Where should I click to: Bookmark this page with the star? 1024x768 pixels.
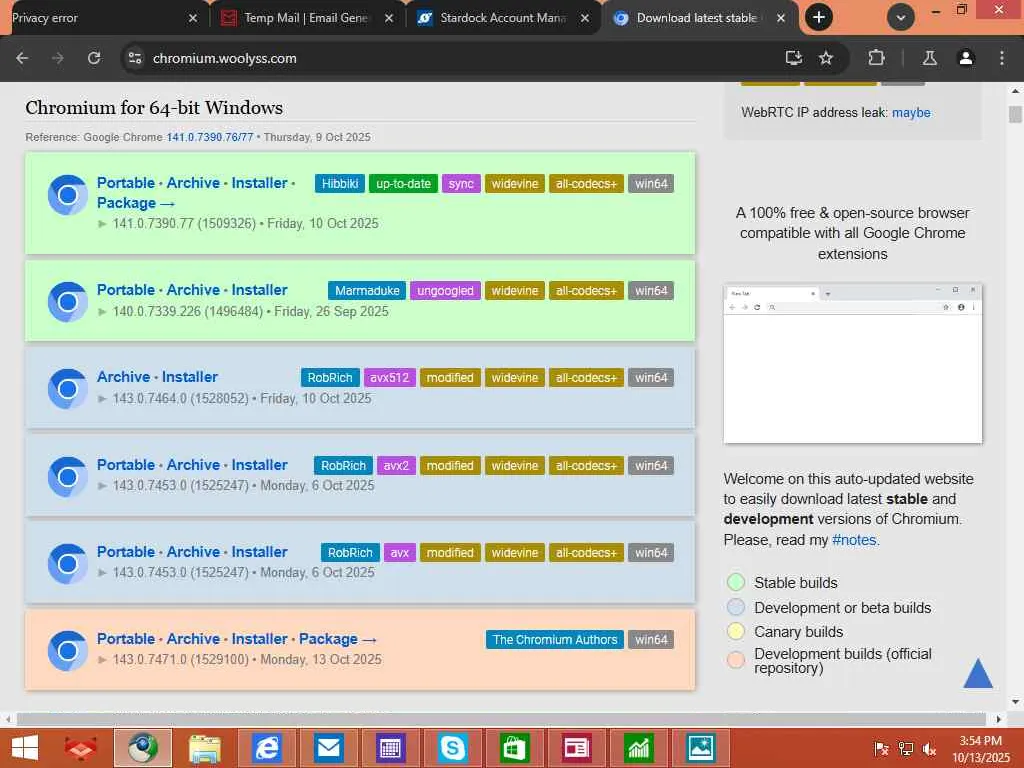(x=826, y=58)
